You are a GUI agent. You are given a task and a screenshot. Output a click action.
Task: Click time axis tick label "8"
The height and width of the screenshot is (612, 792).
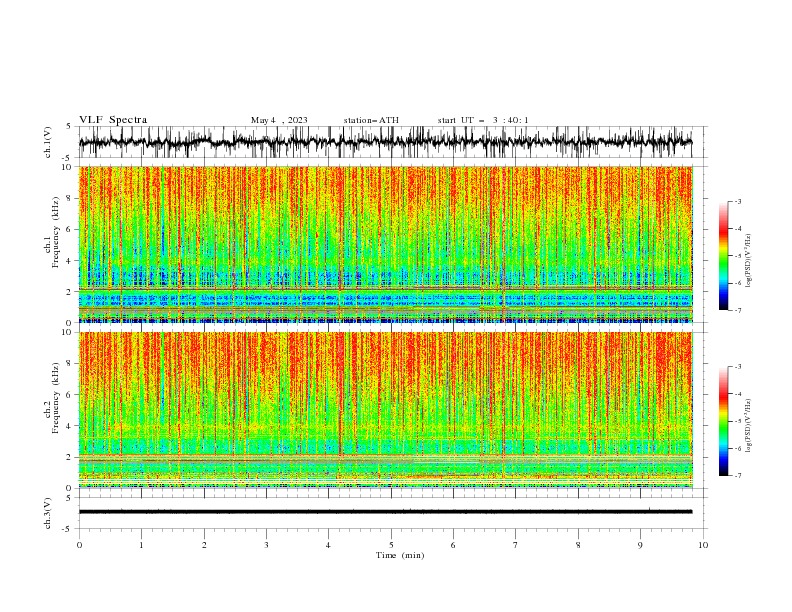click(578, 545)
